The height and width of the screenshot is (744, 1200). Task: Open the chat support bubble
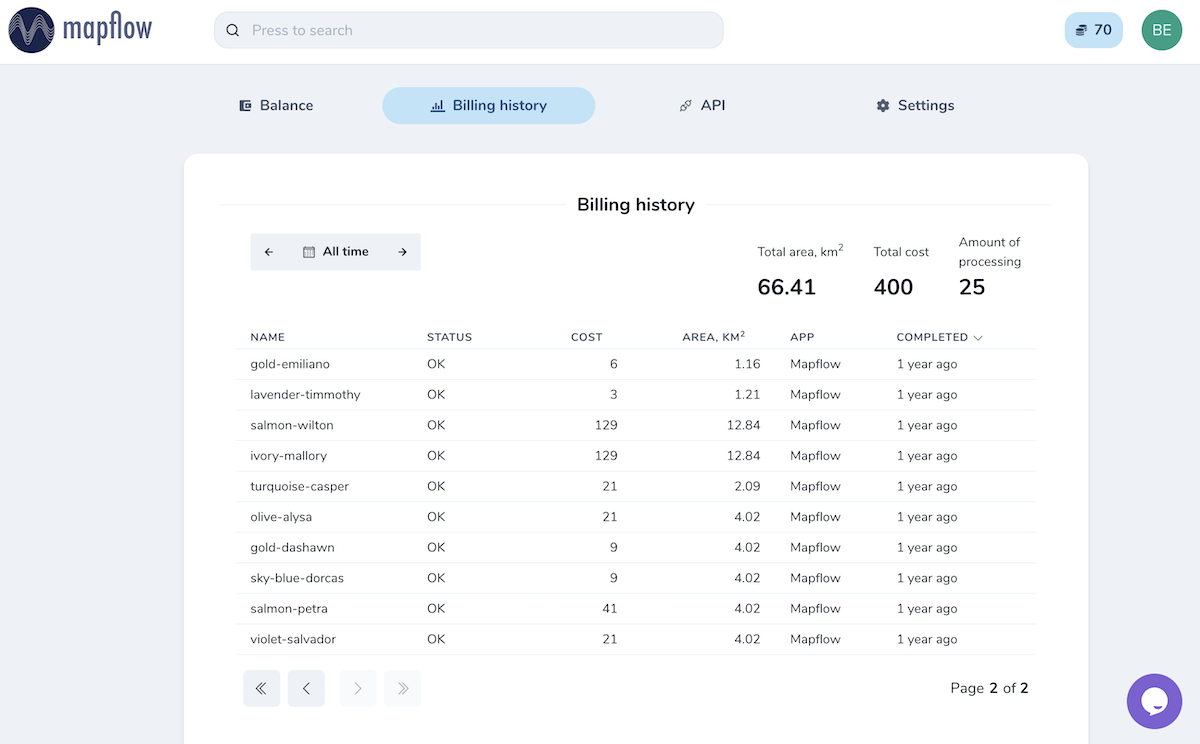[x=1154, y=701]
